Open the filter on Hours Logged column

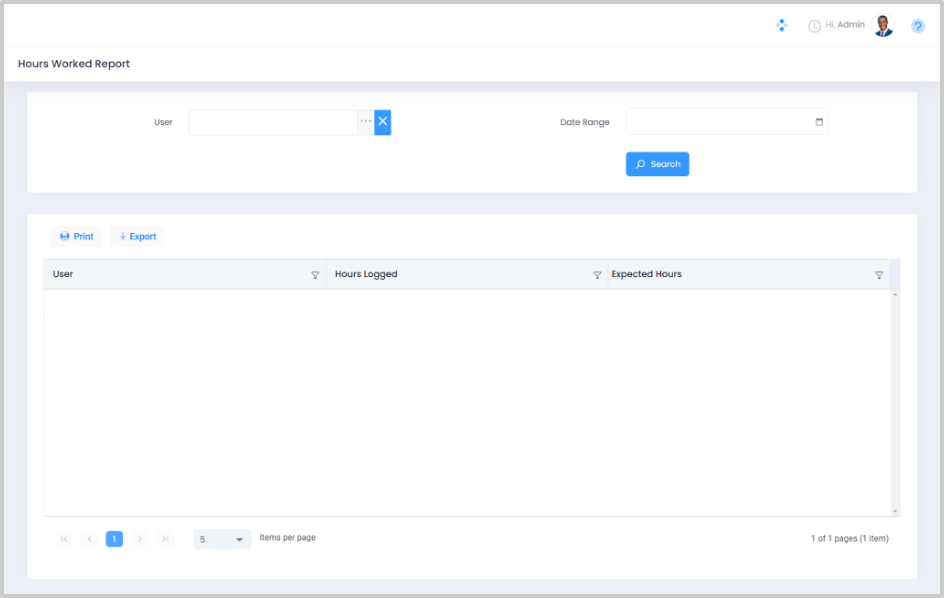[x=597, y=275]
